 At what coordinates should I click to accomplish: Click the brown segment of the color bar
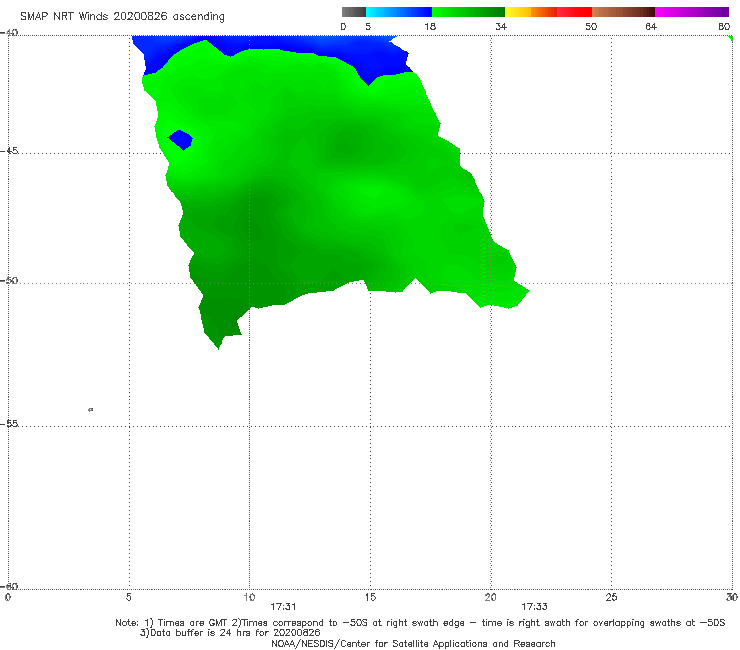pyautogui.click(x=623, y=12)
